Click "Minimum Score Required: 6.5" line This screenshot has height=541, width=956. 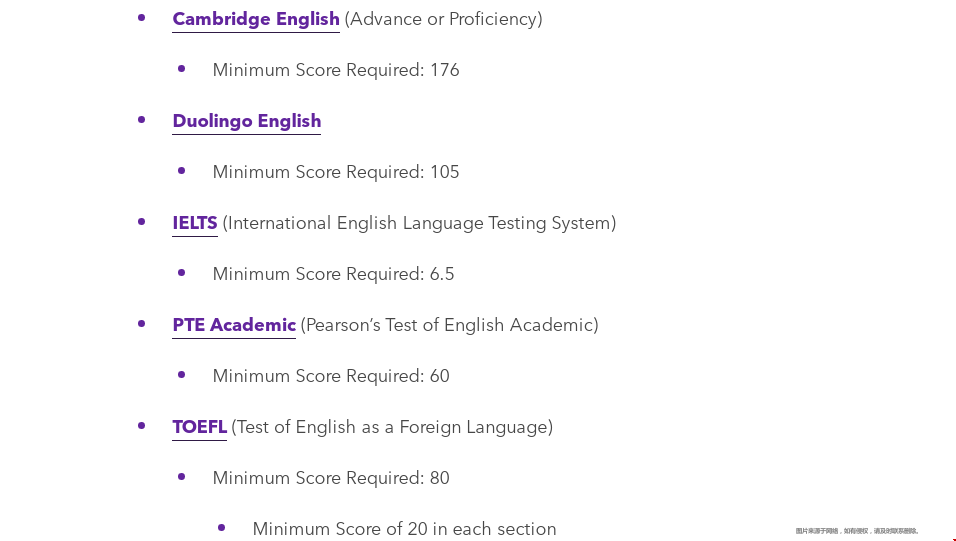click(334, 274)
